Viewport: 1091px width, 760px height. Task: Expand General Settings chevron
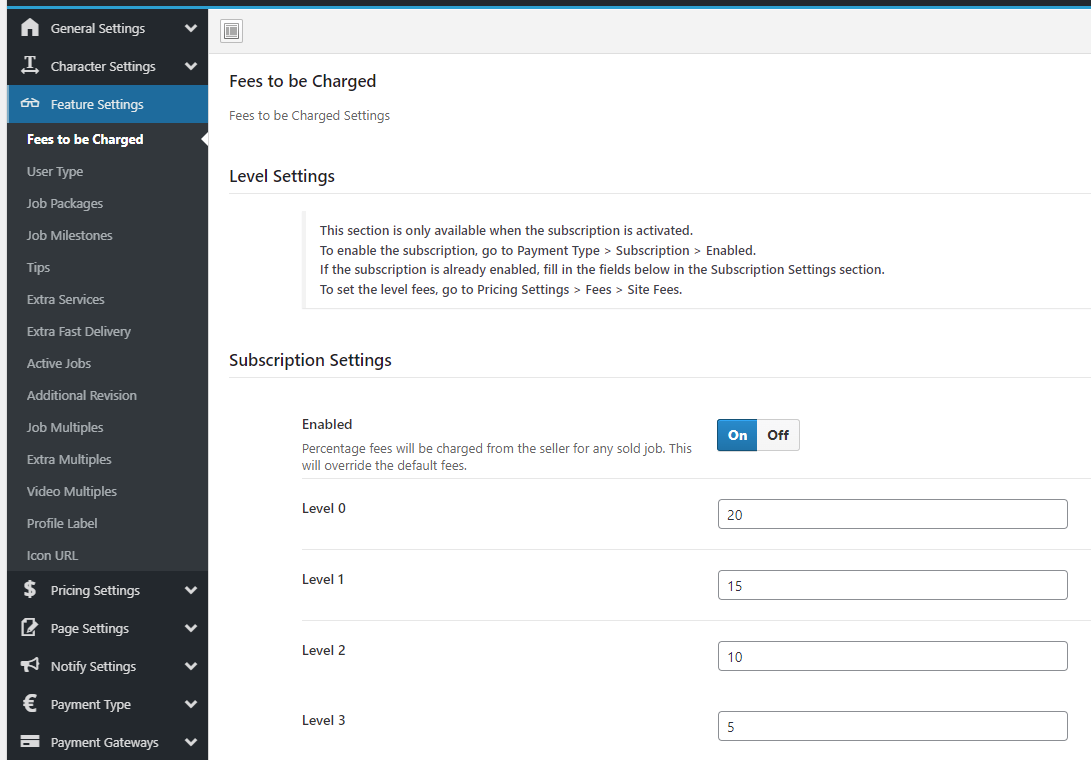(x=191, y=29)
